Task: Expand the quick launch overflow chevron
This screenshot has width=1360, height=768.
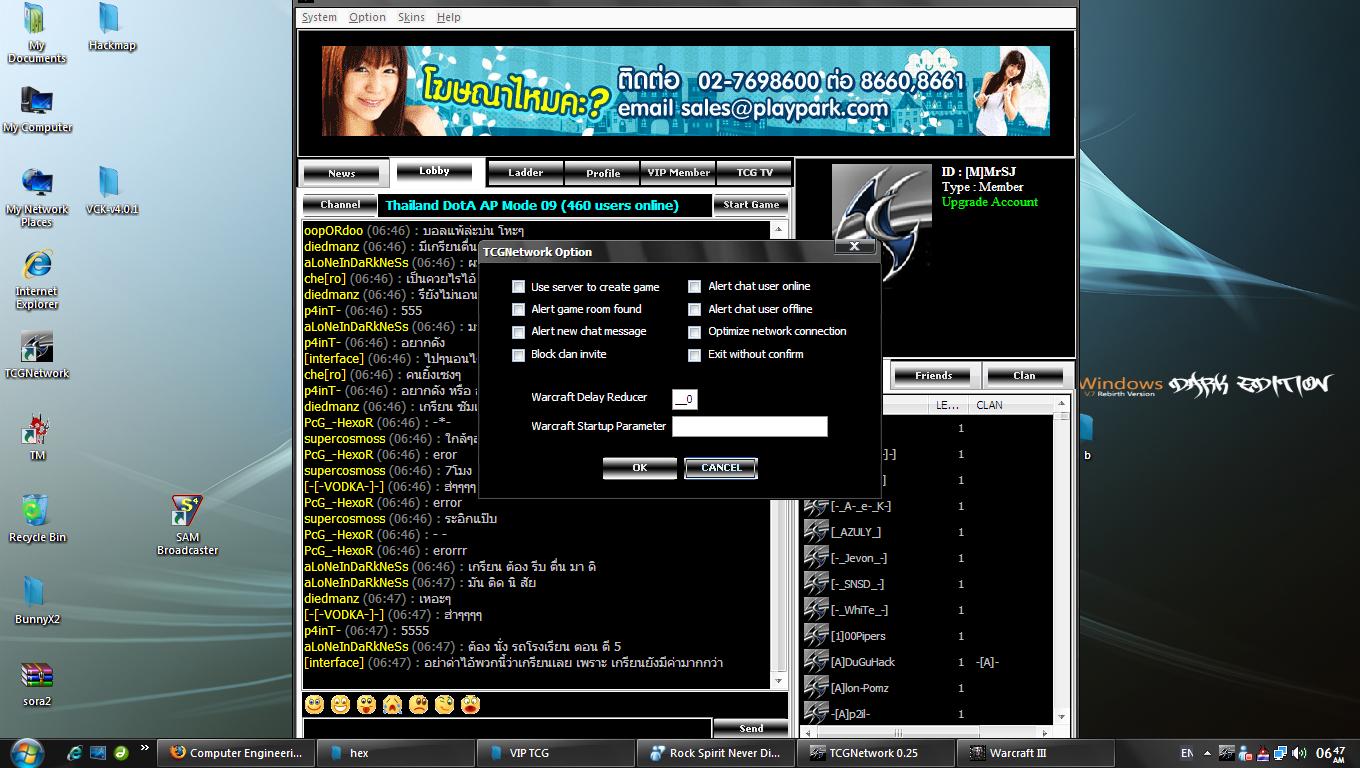Action: pyautogui.click(x=146, y=747)
